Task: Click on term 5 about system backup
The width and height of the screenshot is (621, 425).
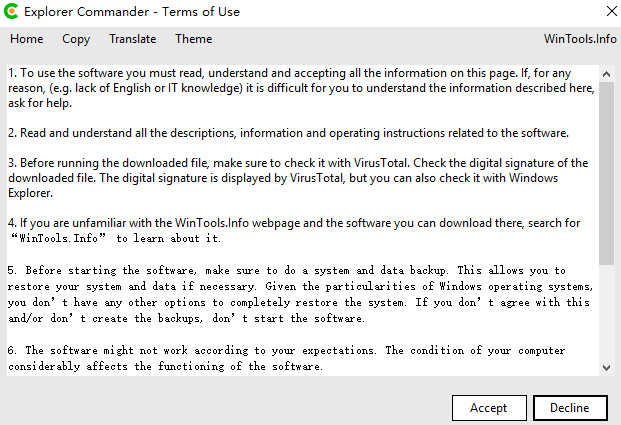Action: 300,294
